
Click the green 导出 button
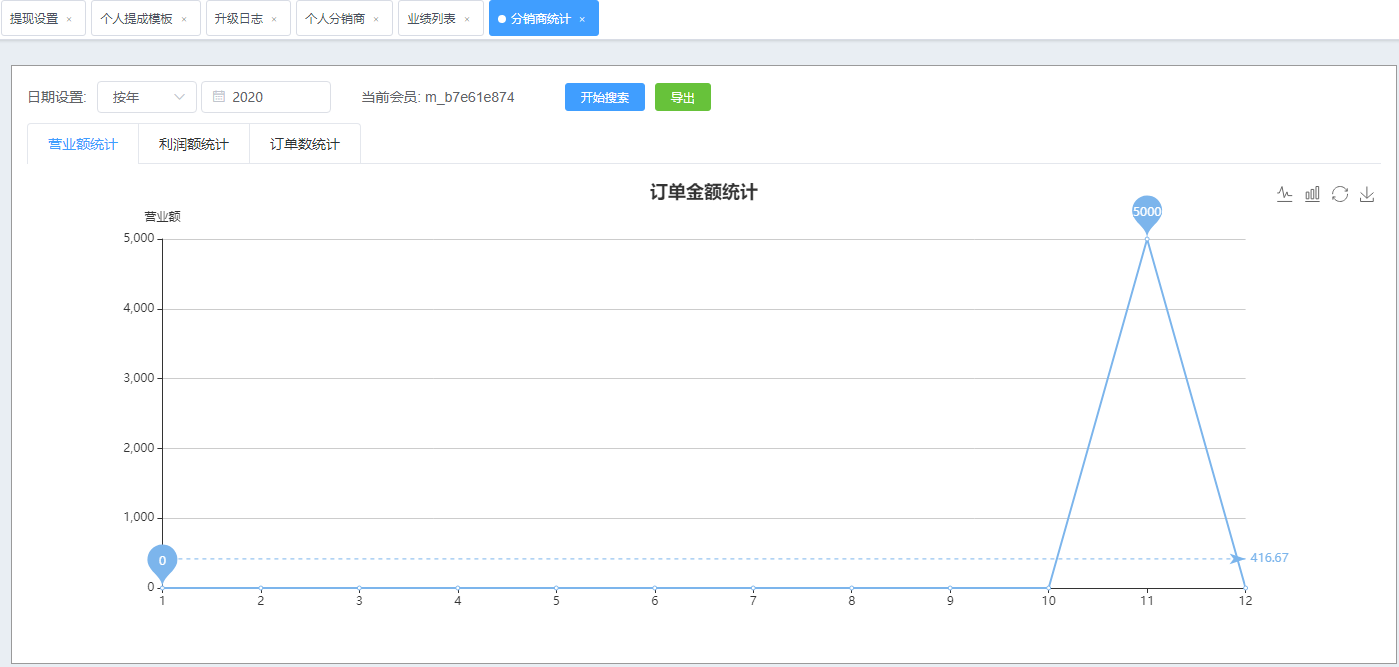tap(683, 97)
